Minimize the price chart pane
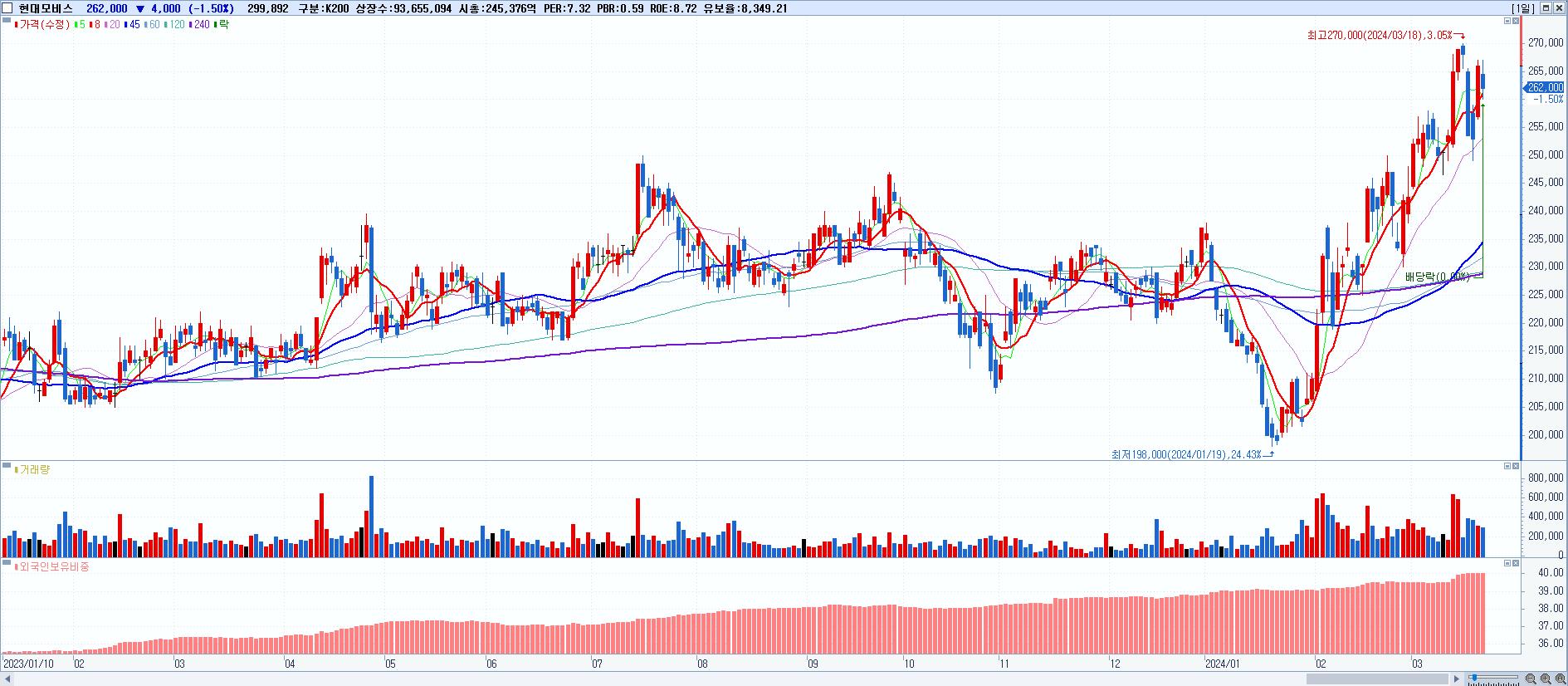 (1507, 21)
